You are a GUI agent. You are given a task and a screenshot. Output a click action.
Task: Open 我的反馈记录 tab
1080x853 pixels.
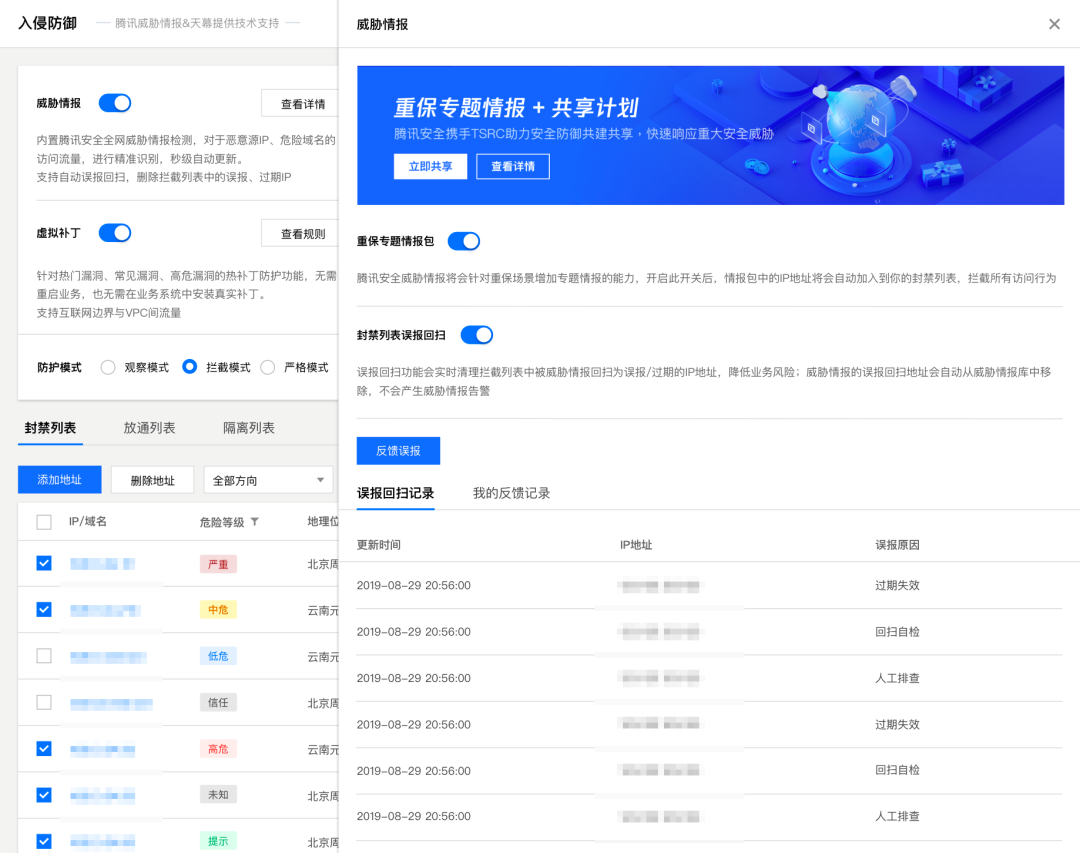(511, 493)
